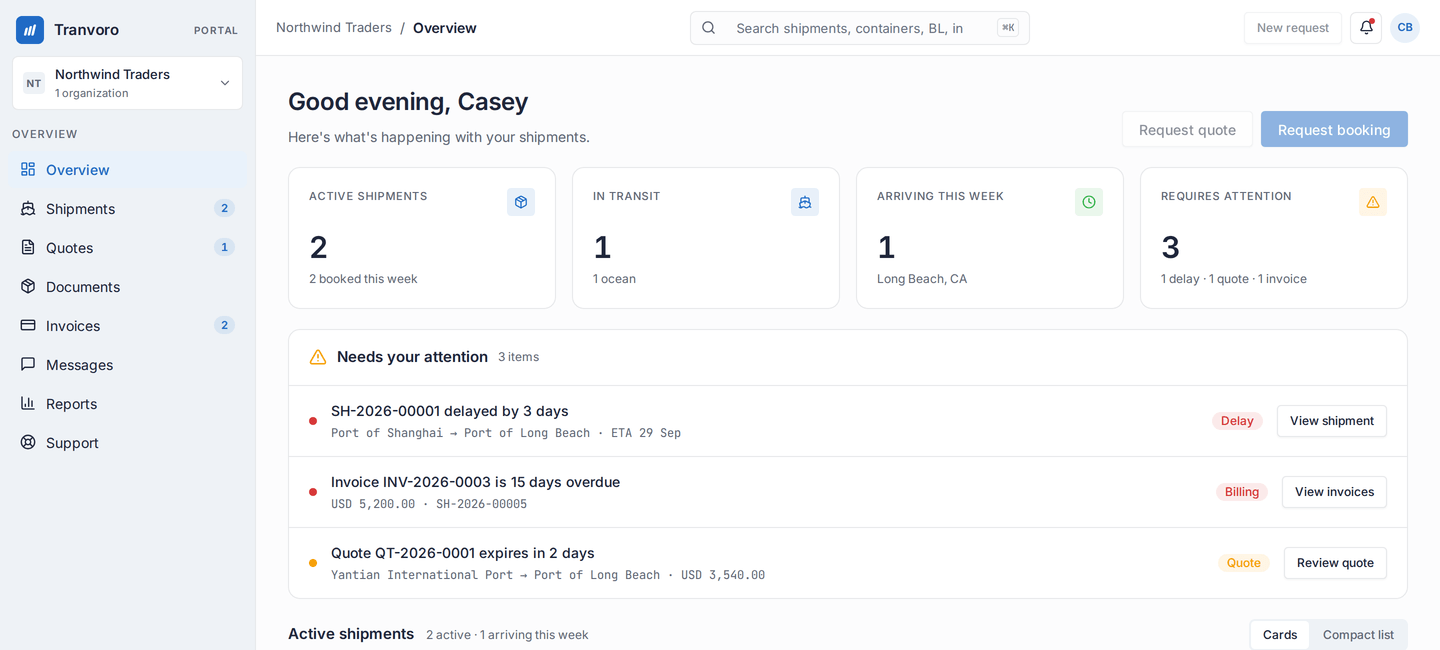Click the Quotes document icon in sidebar
Viewport: 1440px width, 650px height.
pos(28,247)
